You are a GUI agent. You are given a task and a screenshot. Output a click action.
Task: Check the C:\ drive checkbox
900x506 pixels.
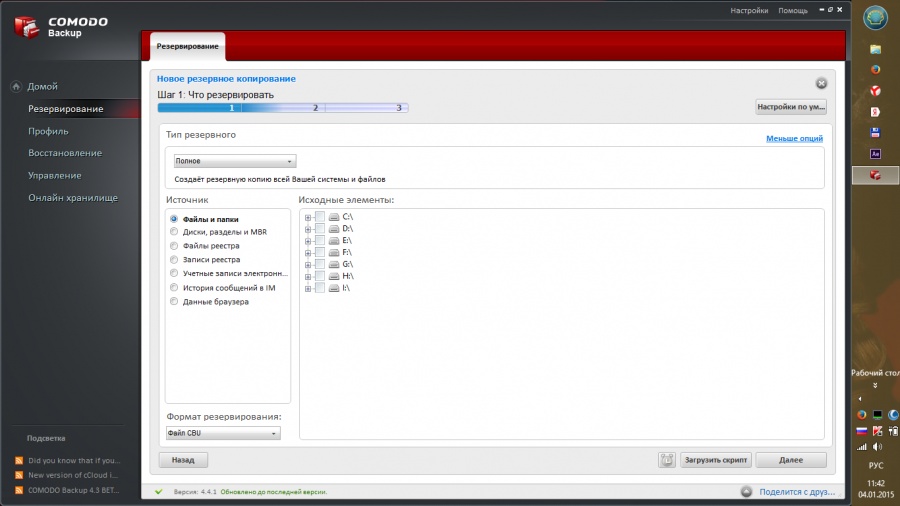[x=320, y=217]
